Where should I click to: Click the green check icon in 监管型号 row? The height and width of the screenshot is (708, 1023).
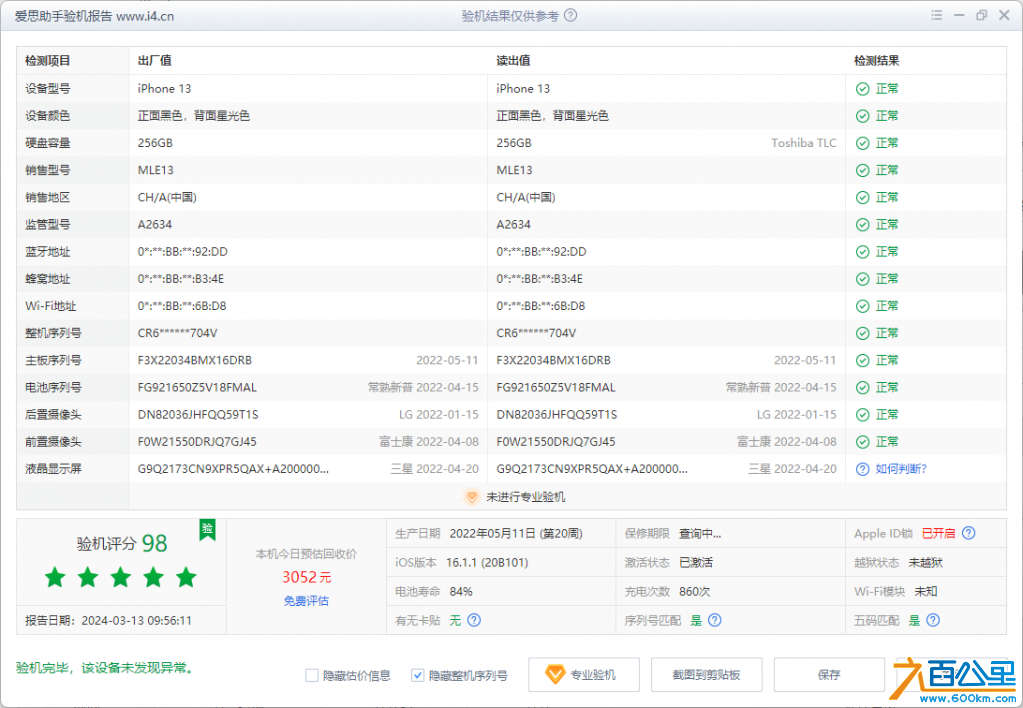[x=863, y=224]
